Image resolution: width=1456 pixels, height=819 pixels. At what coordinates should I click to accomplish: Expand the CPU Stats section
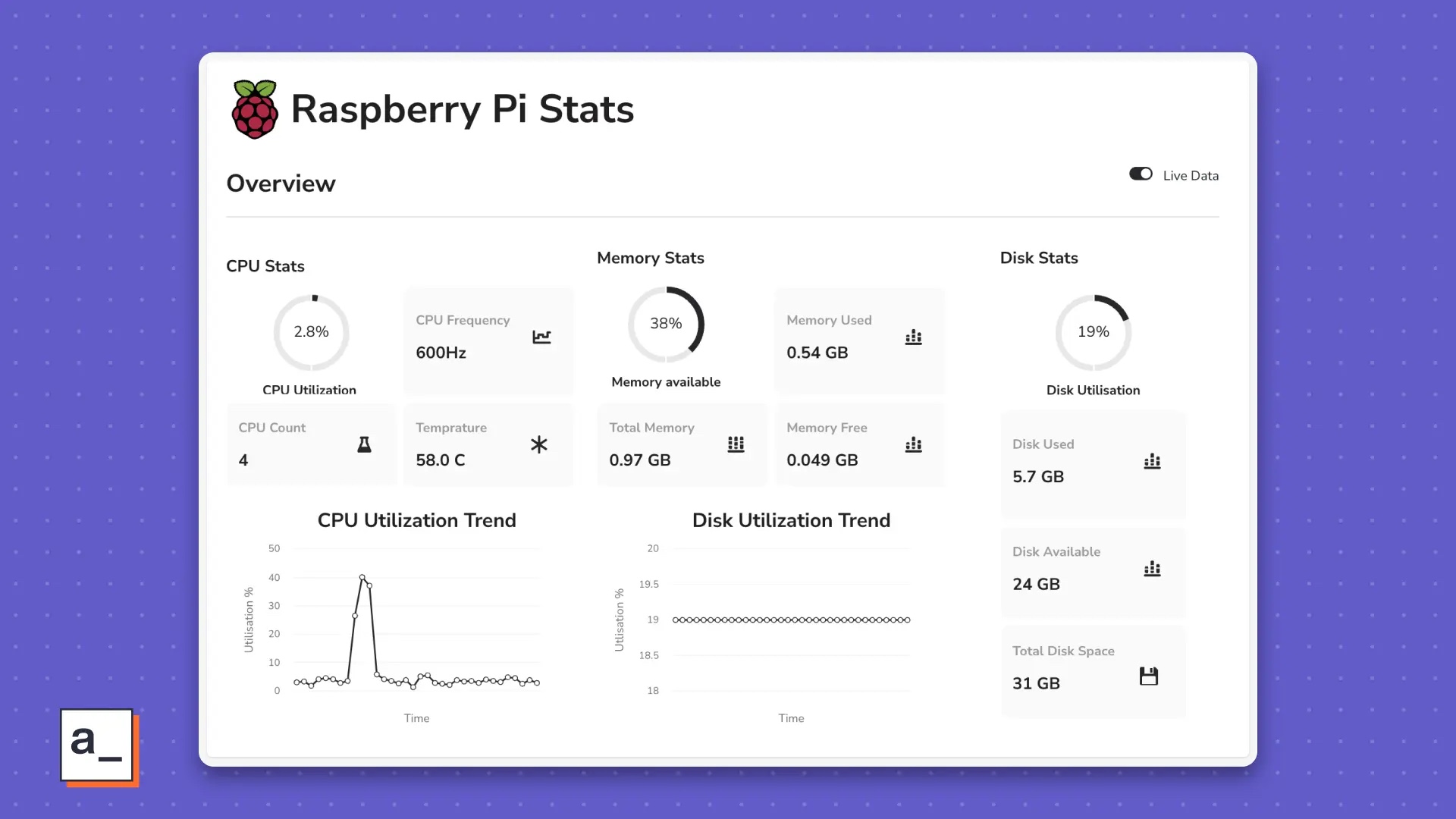(x=265, y=266)
